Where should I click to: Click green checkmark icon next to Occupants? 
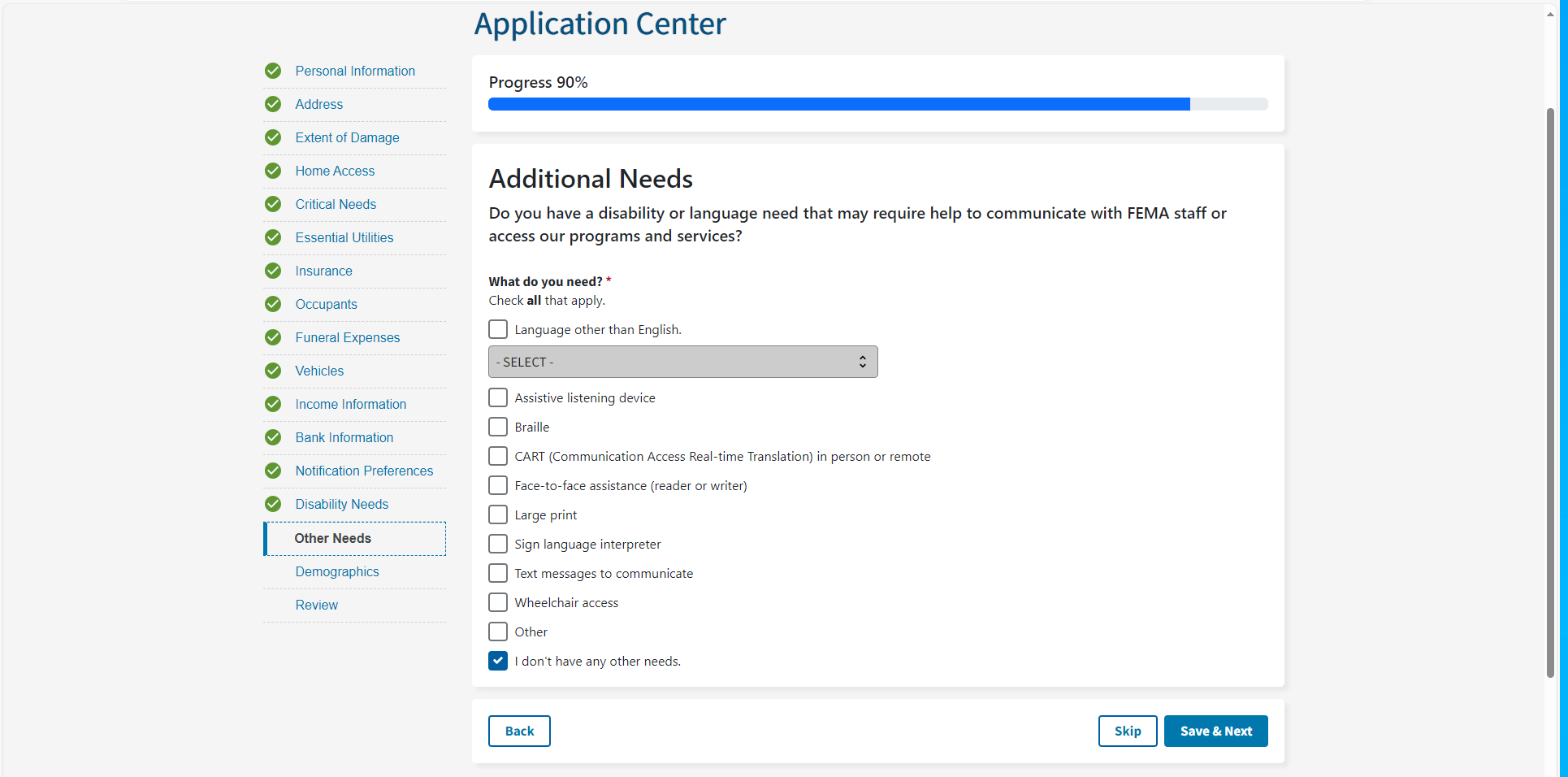pos(273,304)
